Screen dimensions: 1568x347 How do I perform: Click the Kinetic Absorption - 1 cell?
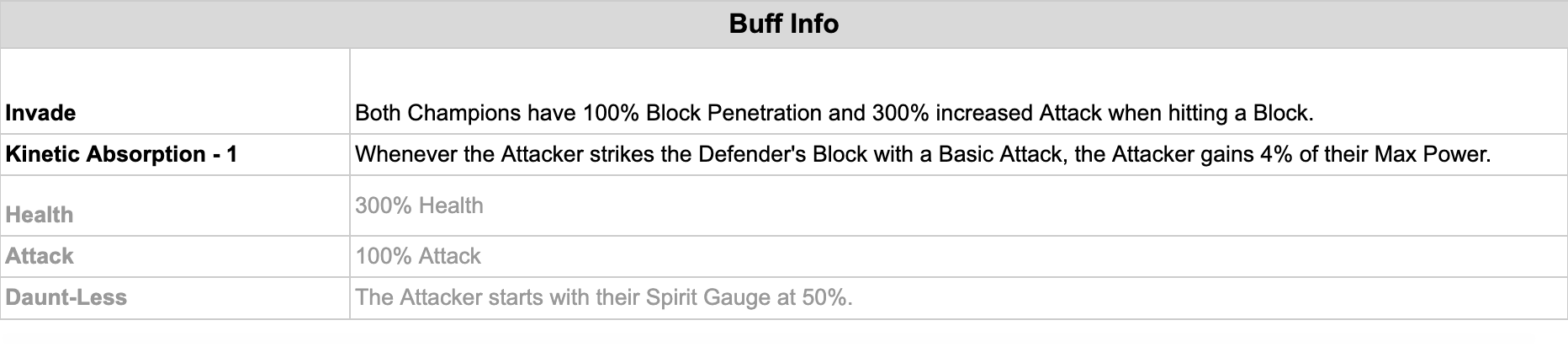point(175,154)
